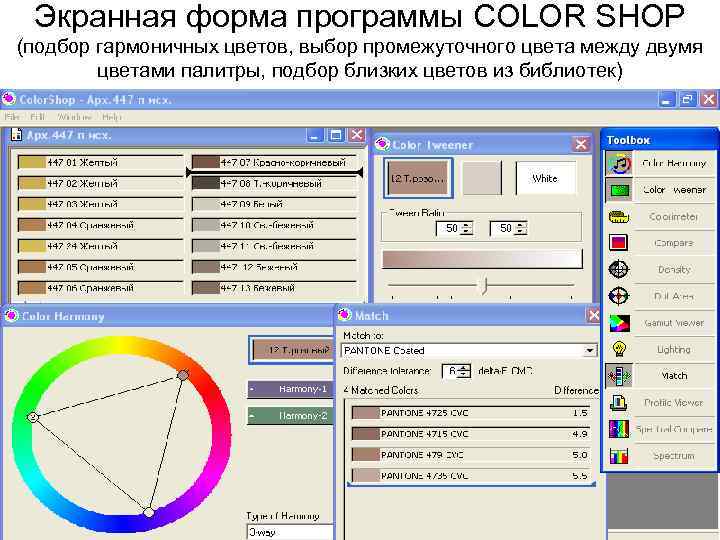Open the Profile Viewer icon
Image resolution: width=720 pixels, height=540 pixels.
619,403
